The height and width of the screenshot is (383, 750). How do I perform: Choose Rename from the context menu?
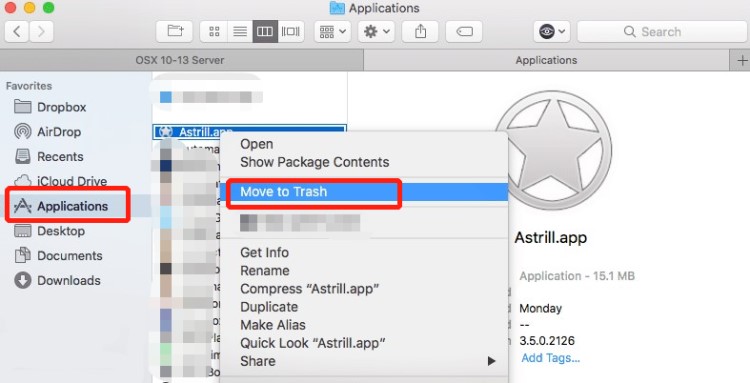(265, 271)
